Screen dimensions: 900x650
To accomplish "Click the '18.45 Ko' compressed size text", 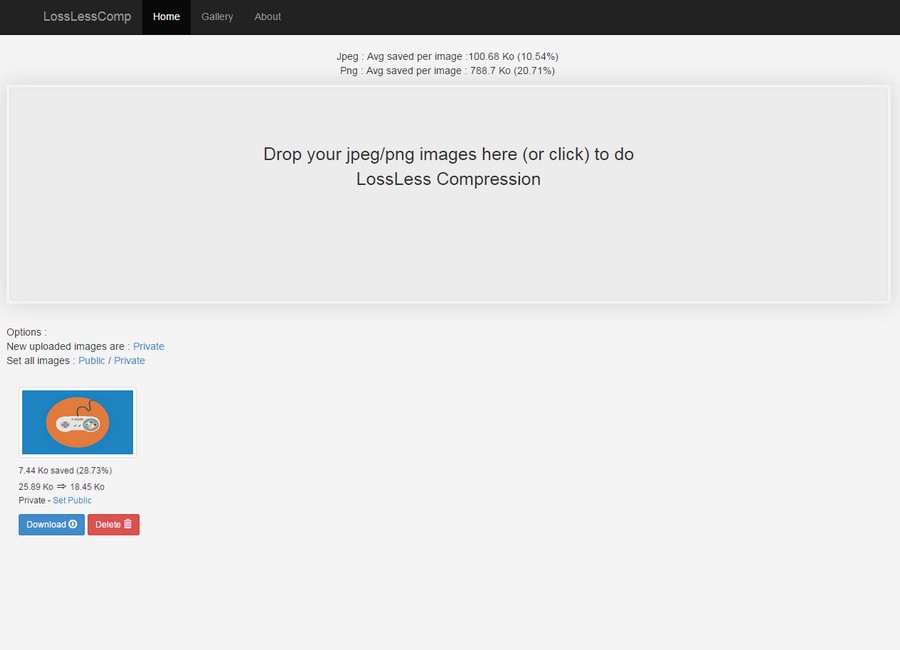I will point(87,487).
